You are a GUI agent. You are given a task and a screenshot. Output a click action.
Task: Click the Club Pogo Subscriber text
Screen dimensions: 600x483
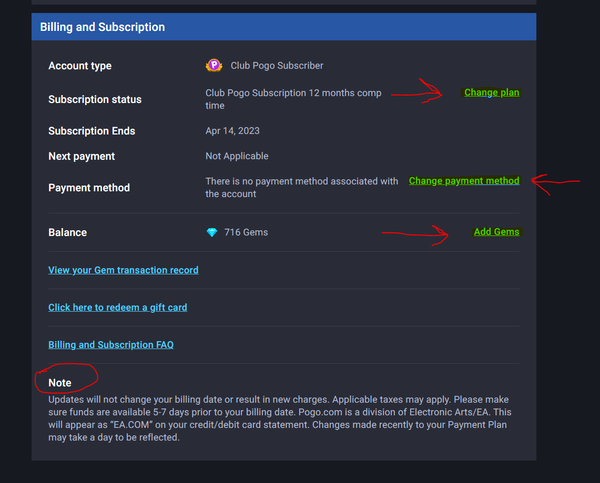click(277, 66)
